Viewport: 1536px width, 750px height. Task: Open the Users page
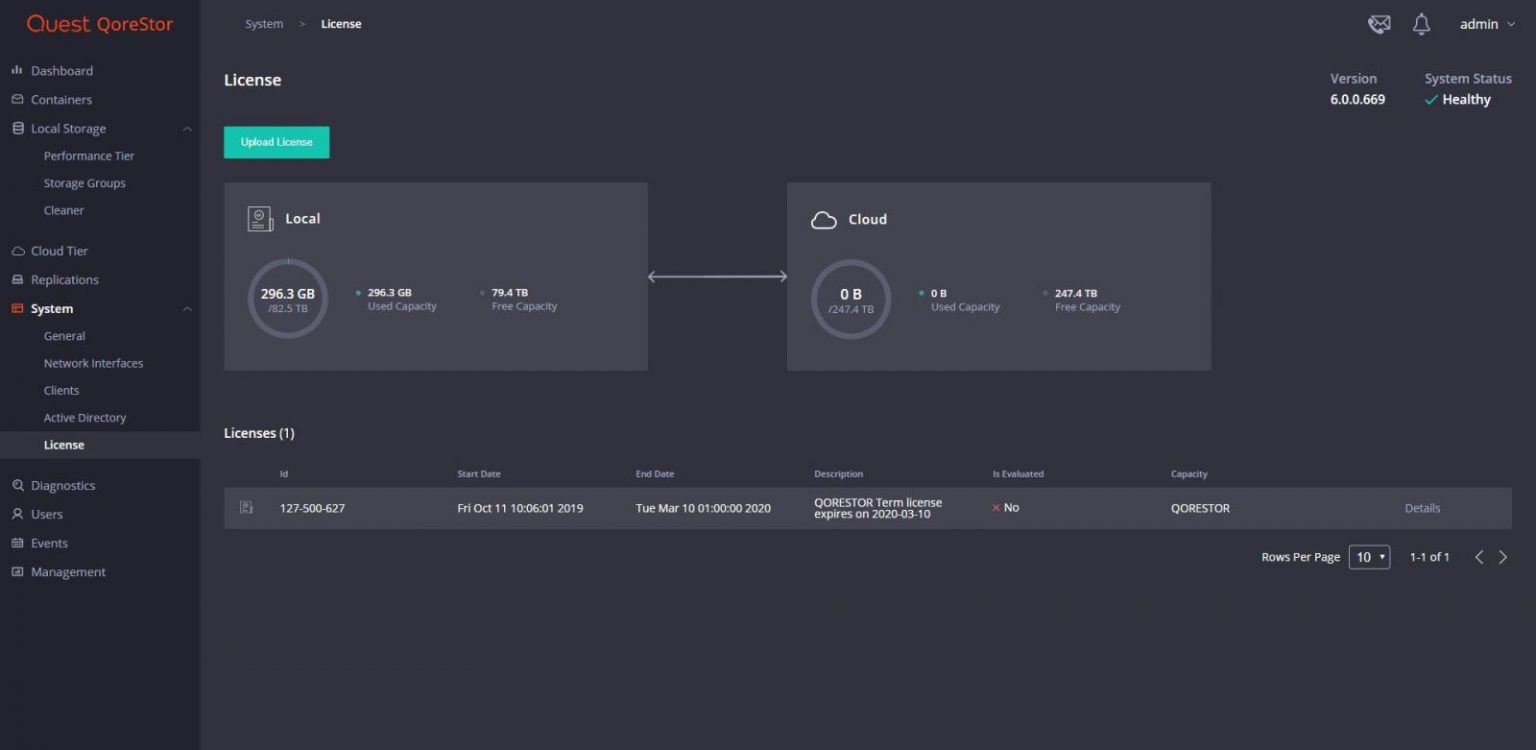(x=47, y=514)
